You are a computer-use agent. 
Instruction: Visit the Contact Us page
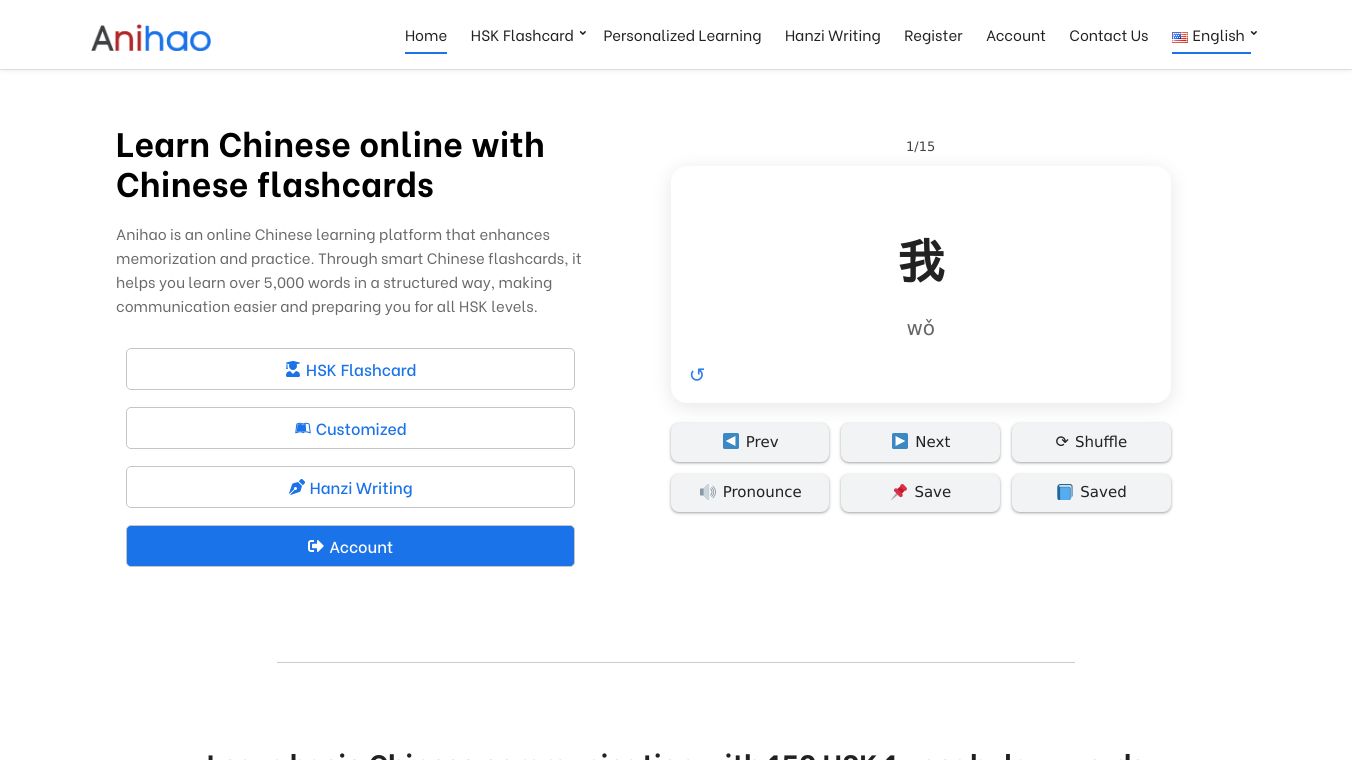tap(1109, 36)
